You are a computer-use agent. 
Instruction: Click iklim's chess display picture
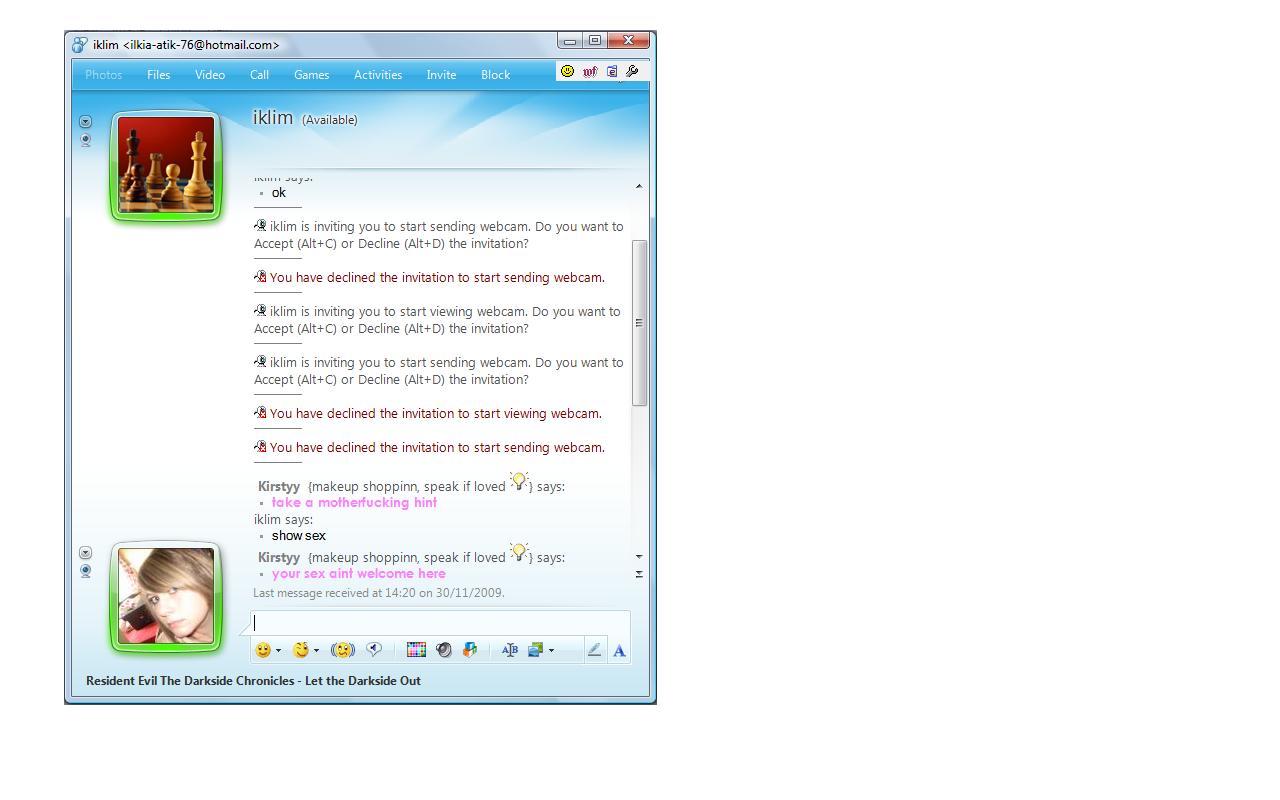(x=166, y=165)
